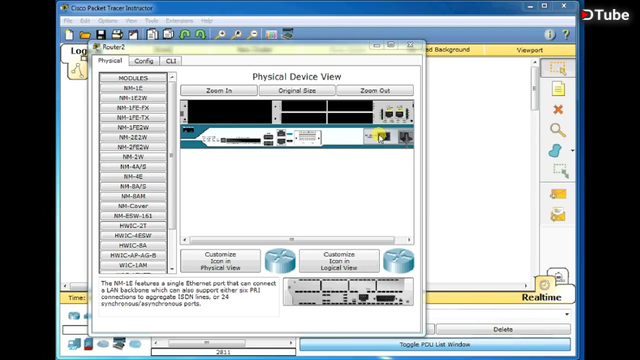Open the CLI tab
Image resolution: width=640 pixels, height=360 pixels.
click(171, 61)
